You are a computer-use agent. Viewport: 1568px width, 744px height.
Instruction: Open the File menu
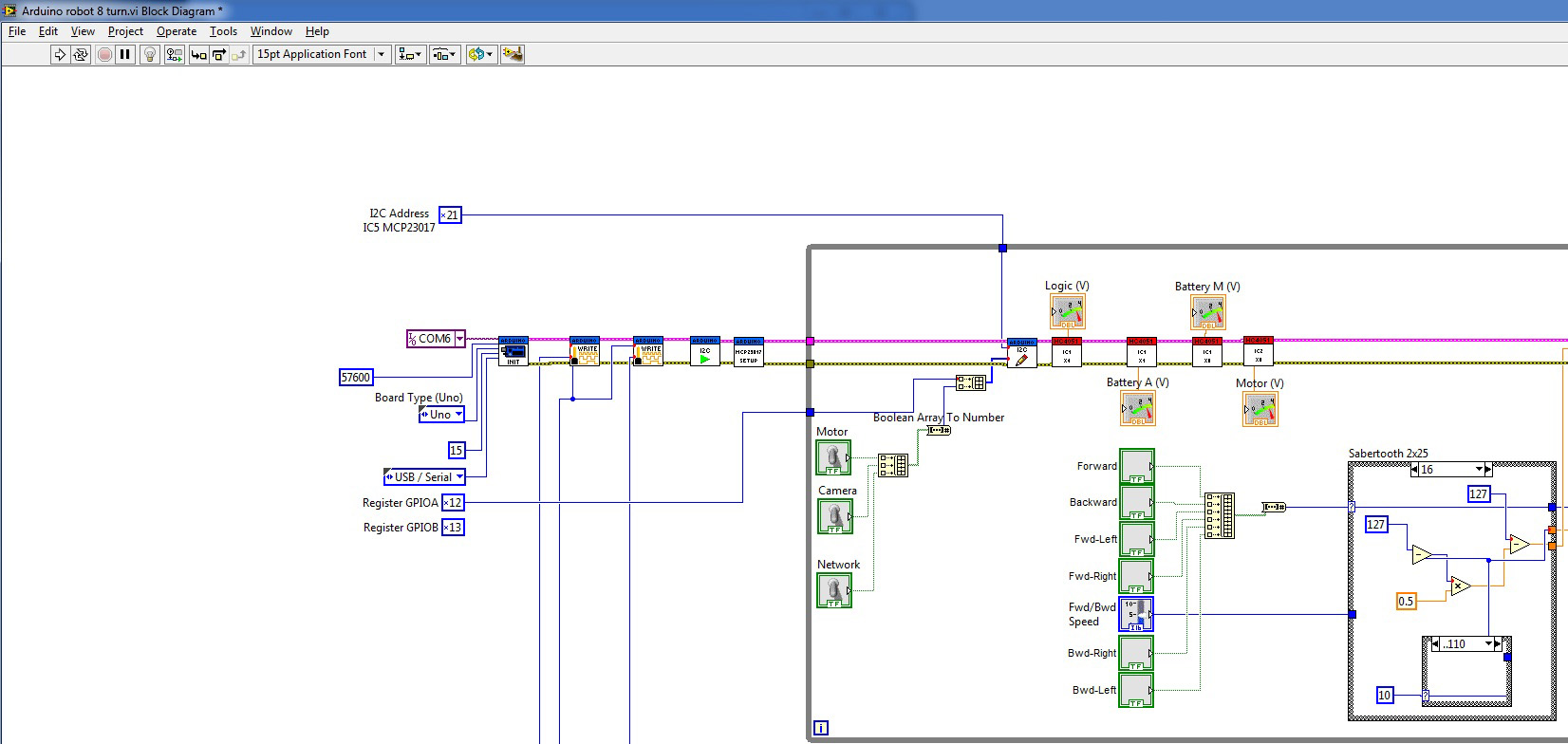coord(17,31)
